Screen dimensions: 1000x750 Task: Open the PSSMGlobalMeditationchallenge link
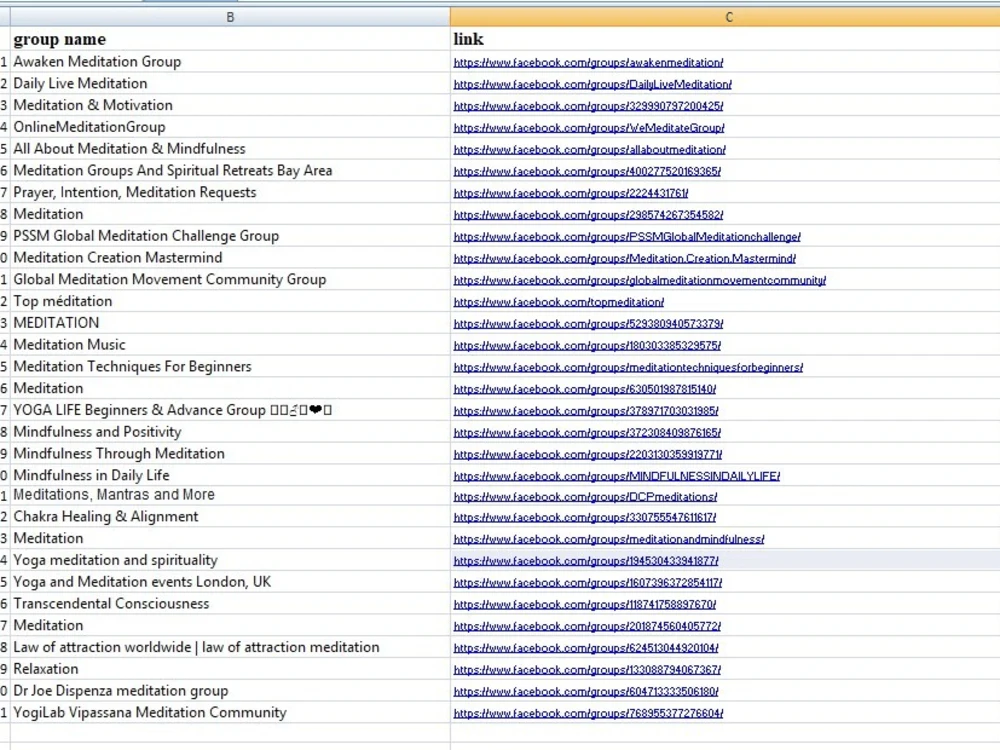click(x=627, y=237)
